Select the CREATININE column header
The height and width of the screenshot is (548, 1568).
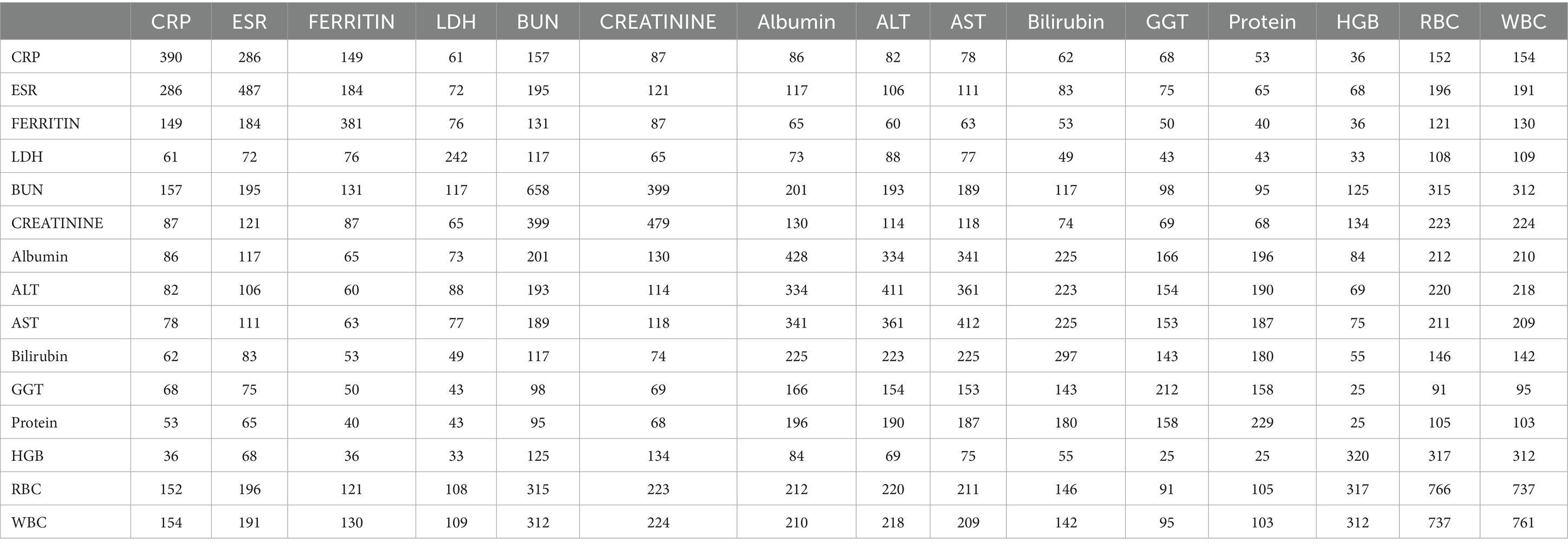tap(657, 22)
